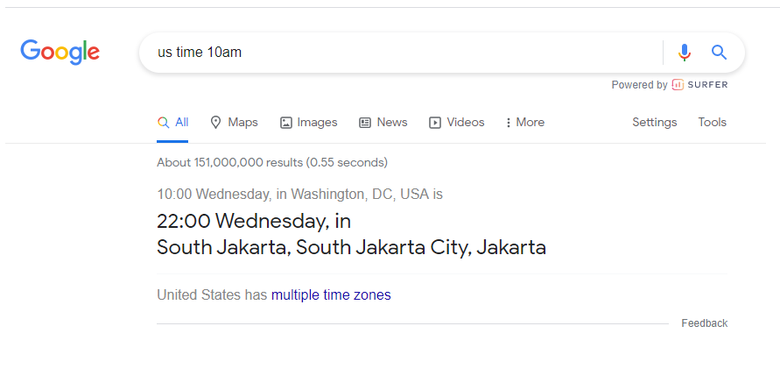Screen dimensions: 780x390
Task: Open the multiple time zones link
Action: (331, 295)
